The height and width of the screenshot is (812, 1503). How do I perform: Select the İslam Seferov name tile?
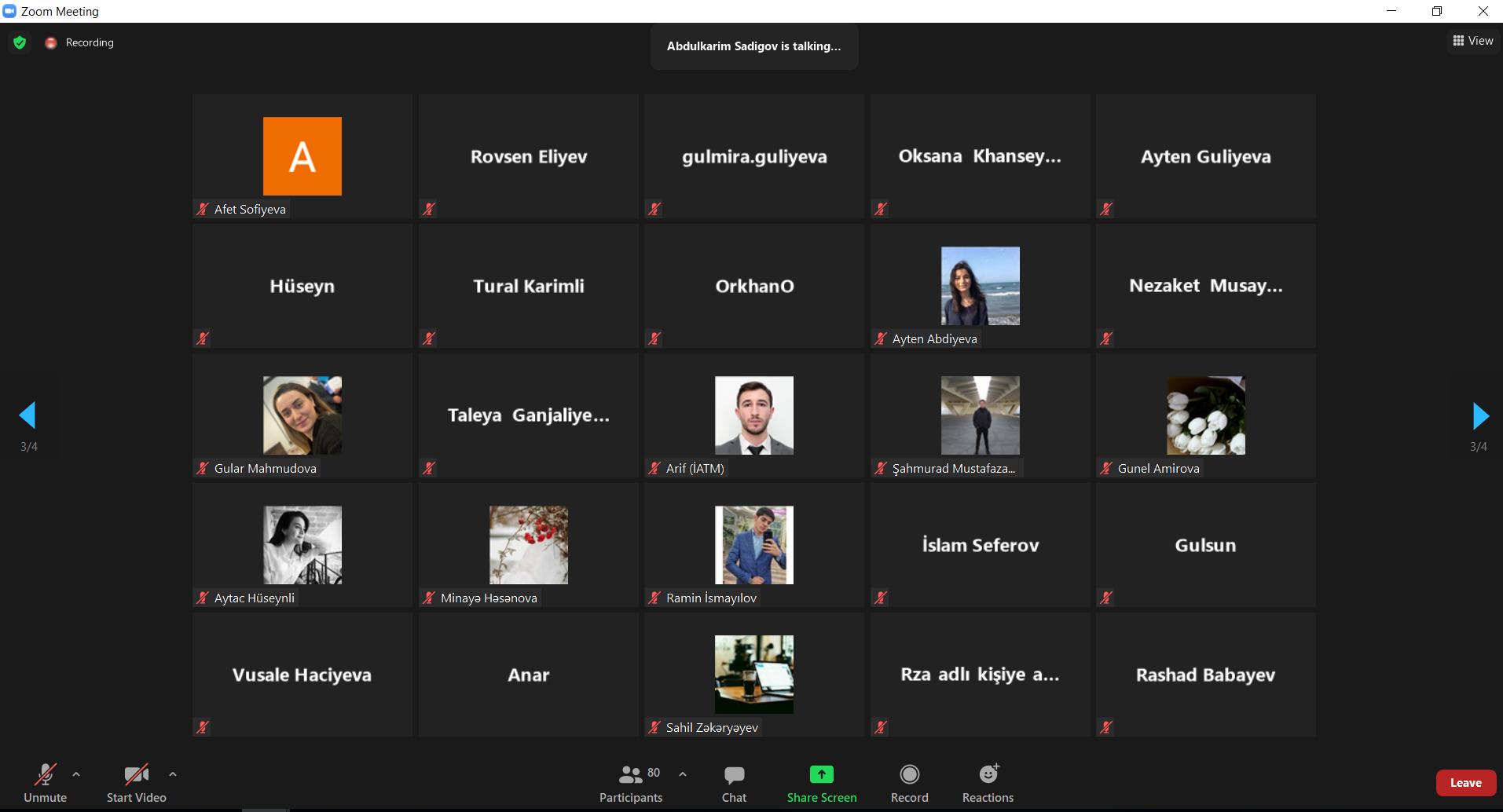click(981, 545)
